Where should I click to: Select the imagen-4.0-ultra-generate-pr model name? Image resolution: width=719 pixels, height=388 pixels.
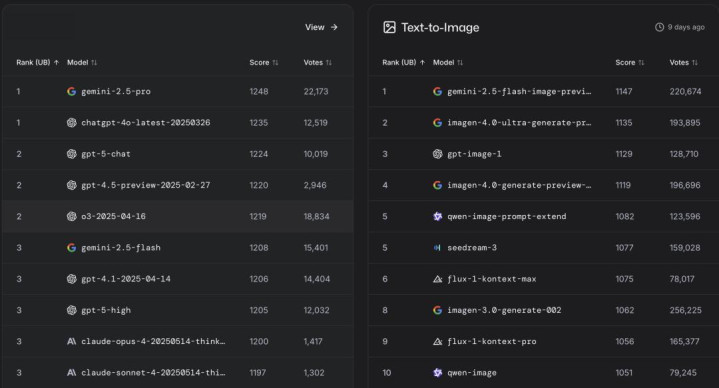click(x=519, y=122)
